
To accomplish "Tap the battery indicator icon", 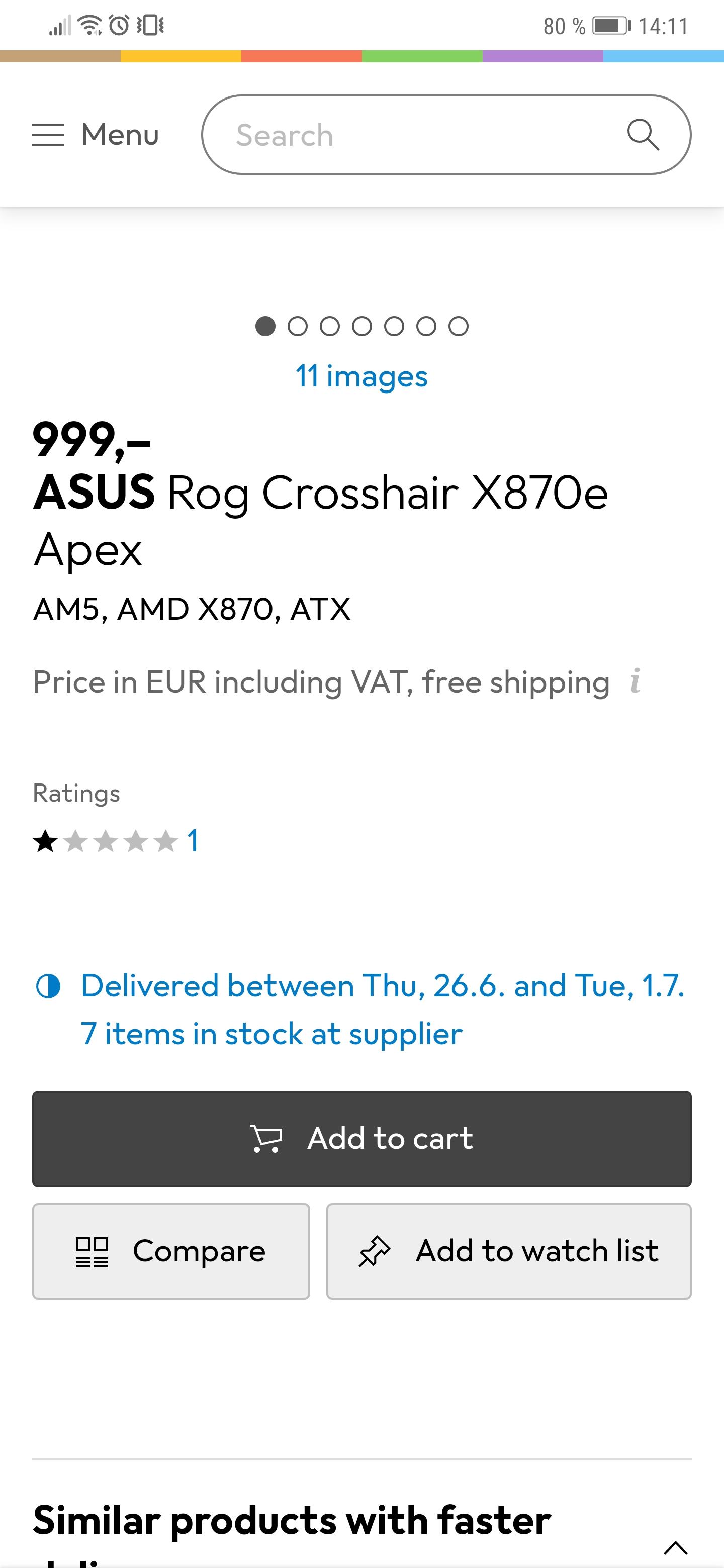I will [x=611, y=26].
